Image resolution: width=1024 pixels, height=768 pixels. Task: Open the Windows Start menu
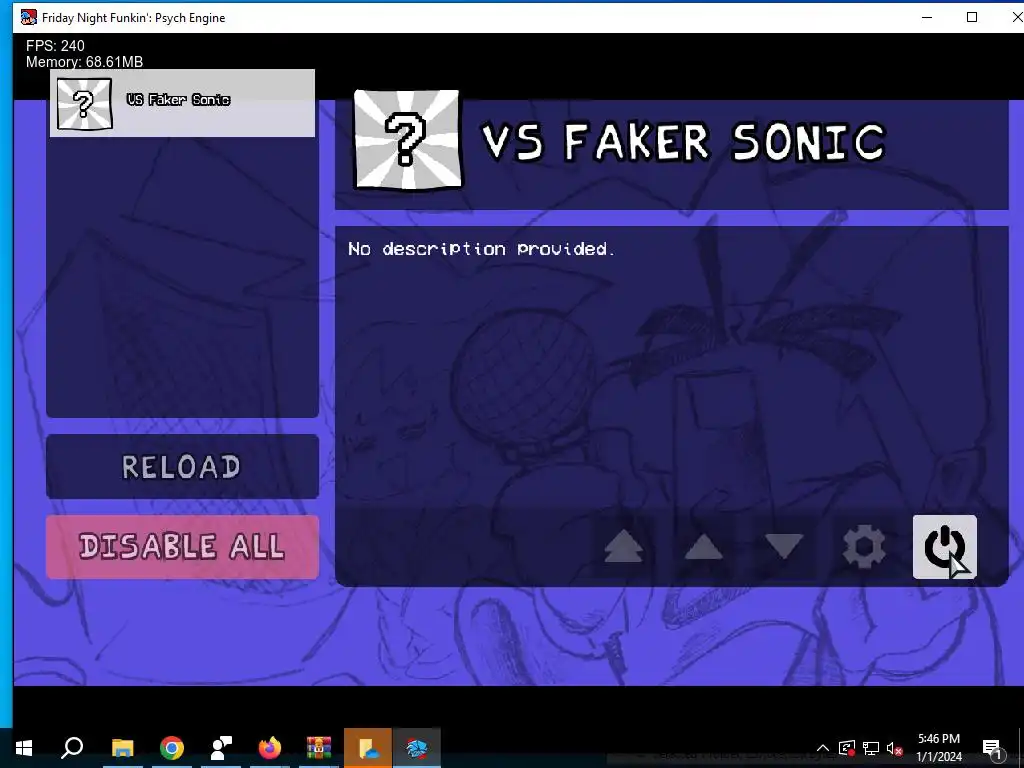click(x=24, y=748)
